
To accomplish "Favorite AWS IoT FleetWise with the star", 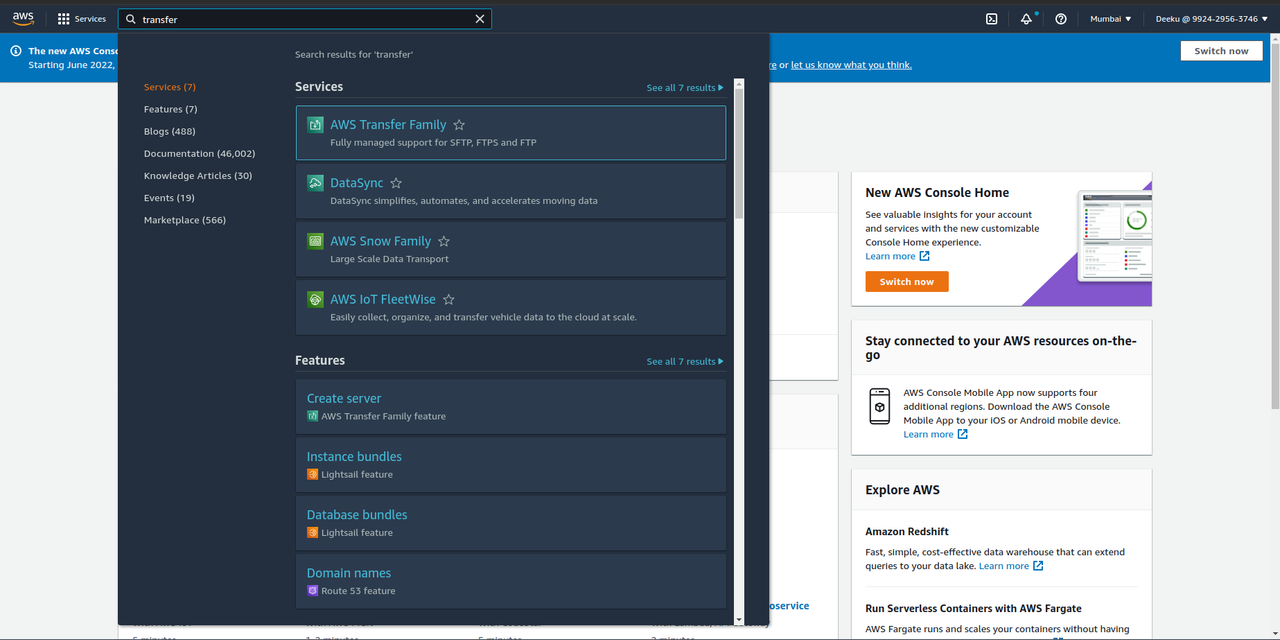I will coord(449,299).
